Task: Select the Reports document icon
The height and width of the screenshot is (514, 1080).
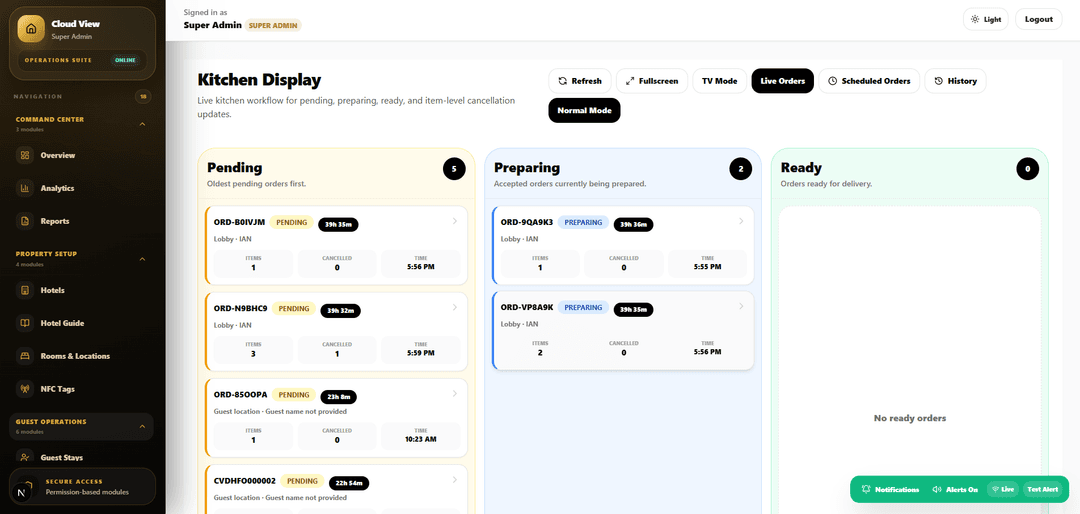Action: pos(25,221)
